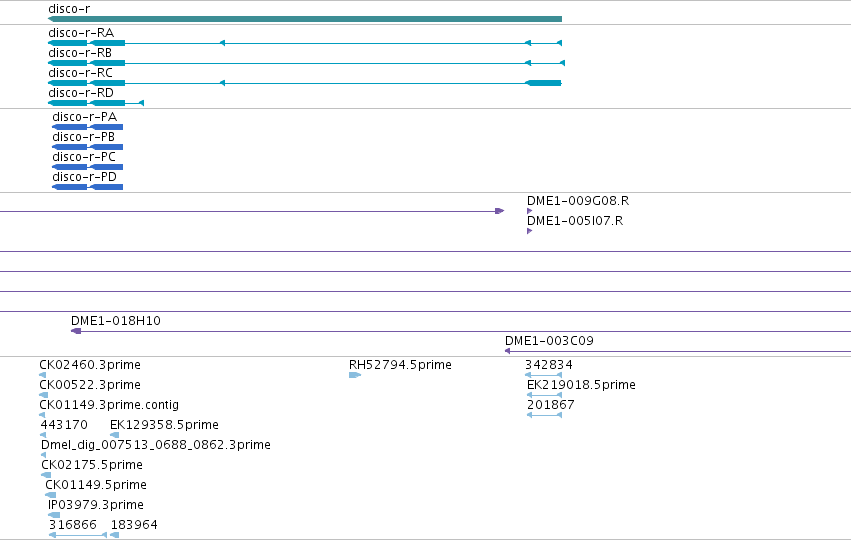The width and height of the screenshot is (851, 540).
Task: Click the disco-r-RA transcript label
Action: click(x=81, y=33)
